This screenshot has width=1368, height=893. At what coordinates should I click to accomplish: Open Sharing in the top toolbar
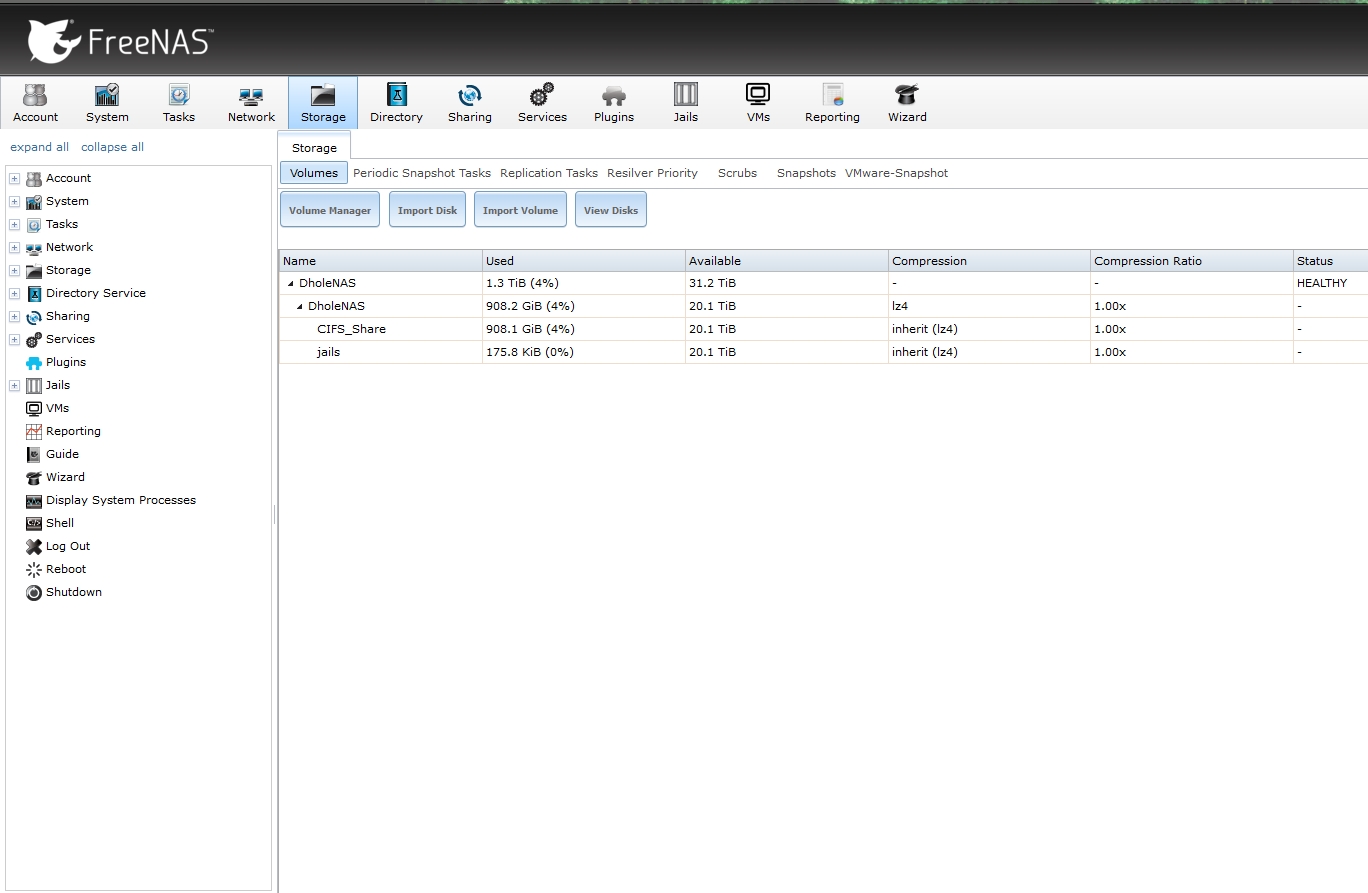click(470, 103)
